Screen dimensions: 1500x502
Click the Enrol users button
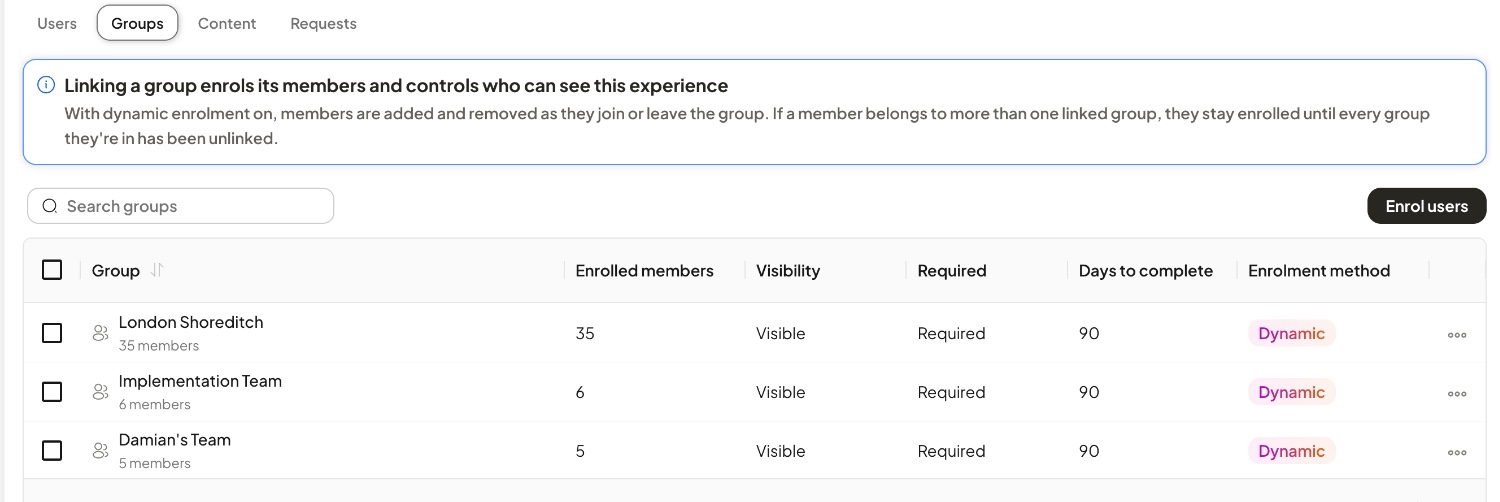(x=1426, y=206)
